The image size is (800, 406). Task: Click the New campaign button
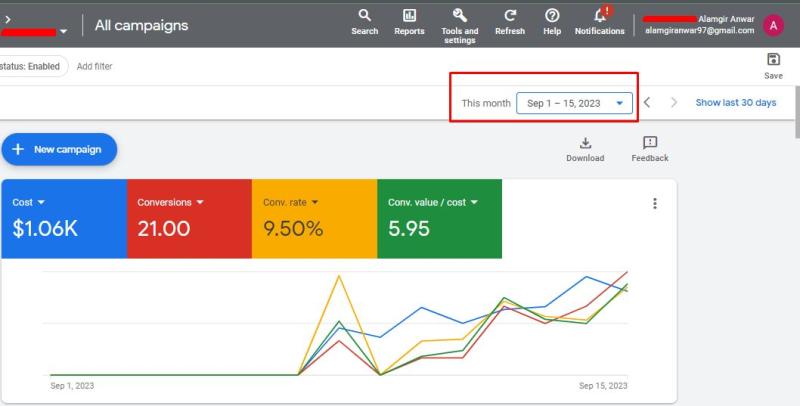click(x=59, y=149)
